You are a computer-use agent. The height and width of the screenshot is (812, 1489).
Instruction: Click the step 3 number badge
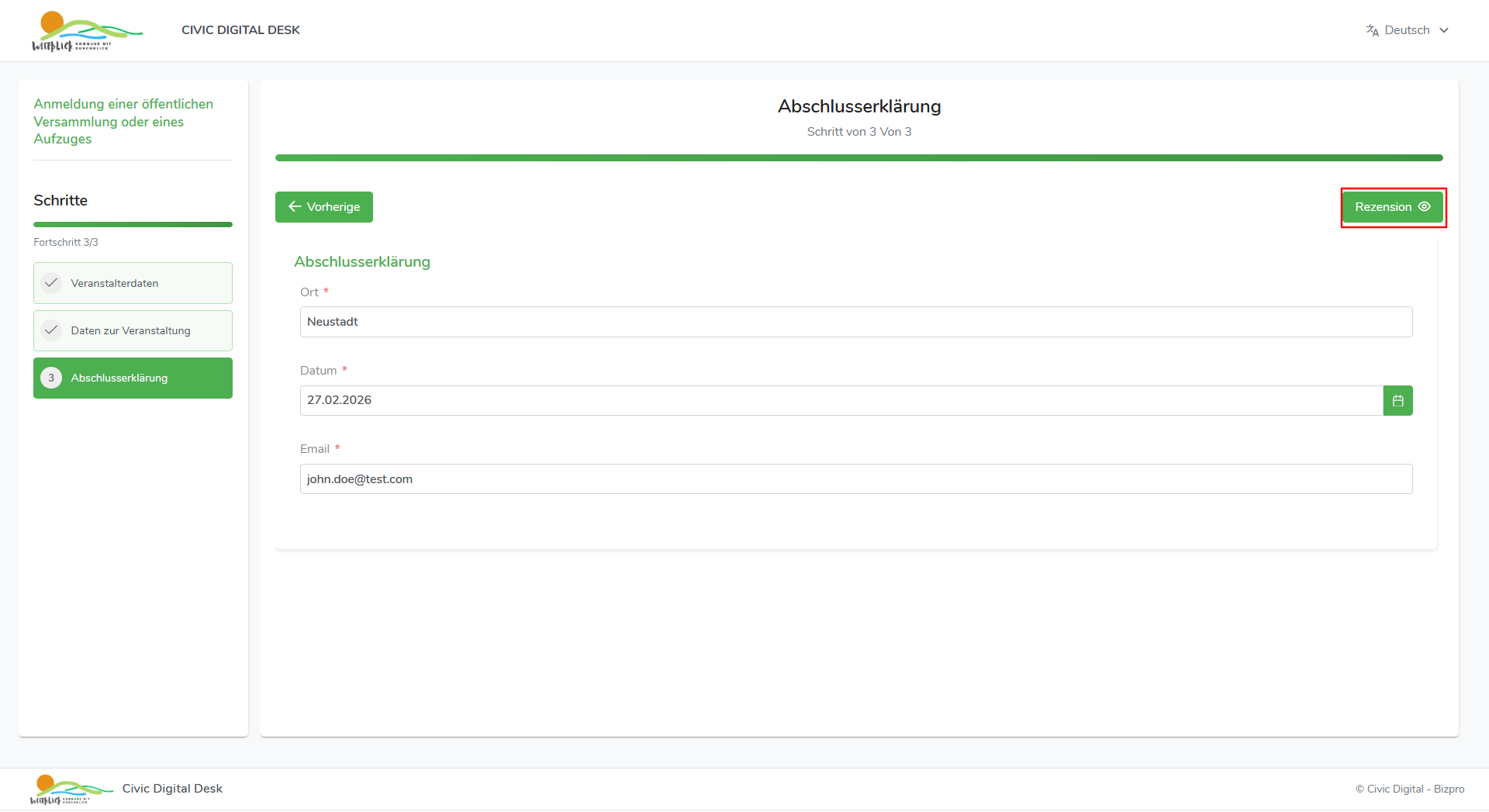tap(51, 378)
